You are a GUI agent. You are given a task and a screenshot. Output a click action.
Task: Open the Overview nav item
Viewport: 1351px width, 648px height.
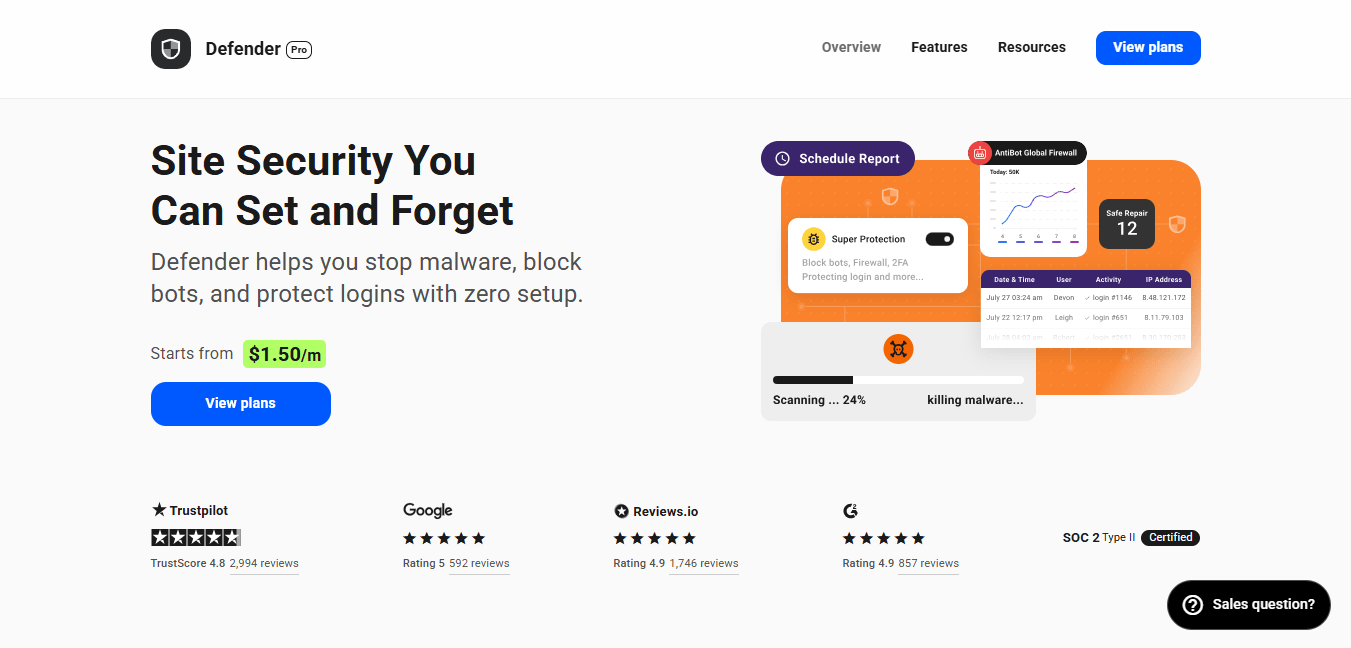click(x=851, y=47)
